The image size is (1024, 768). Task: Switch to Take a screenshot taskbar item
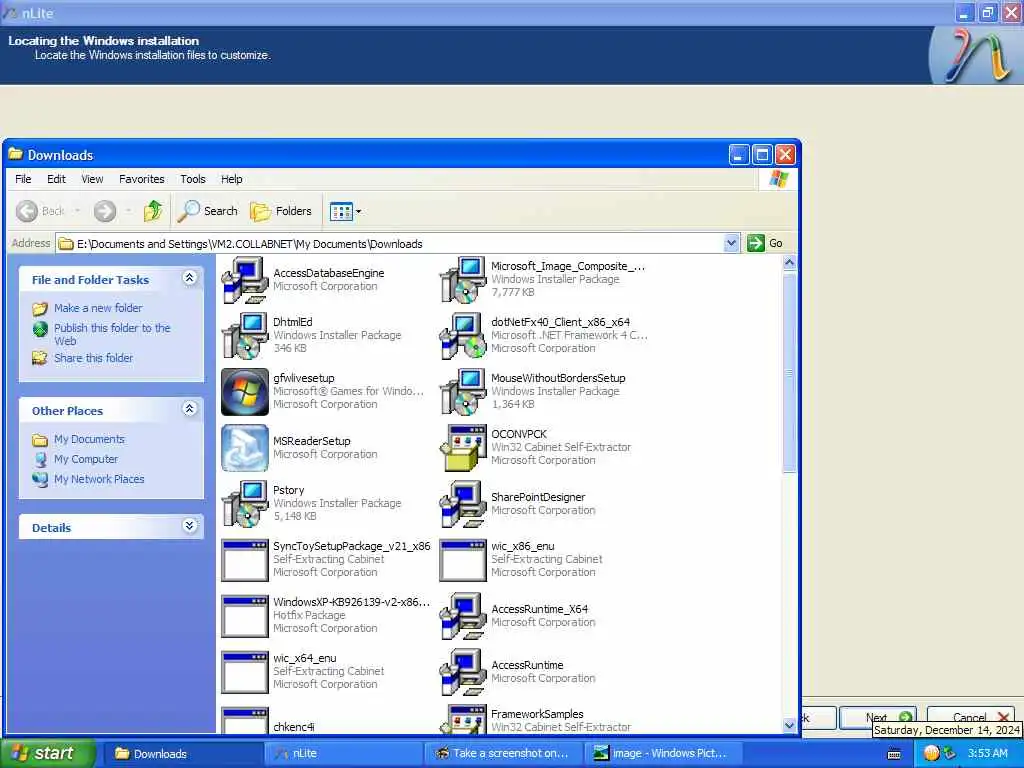click(x=503, y=754)
